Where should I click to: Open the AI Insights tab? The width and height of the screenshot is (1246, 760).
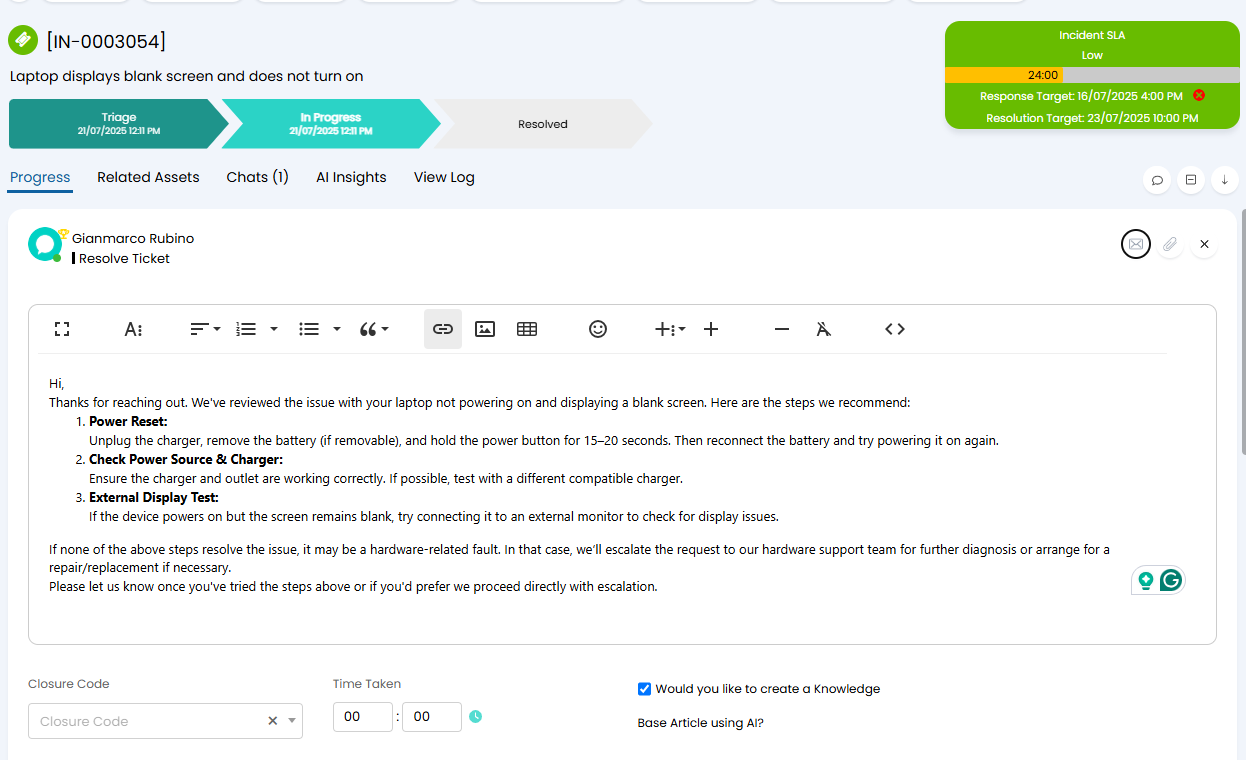point(351,177)
